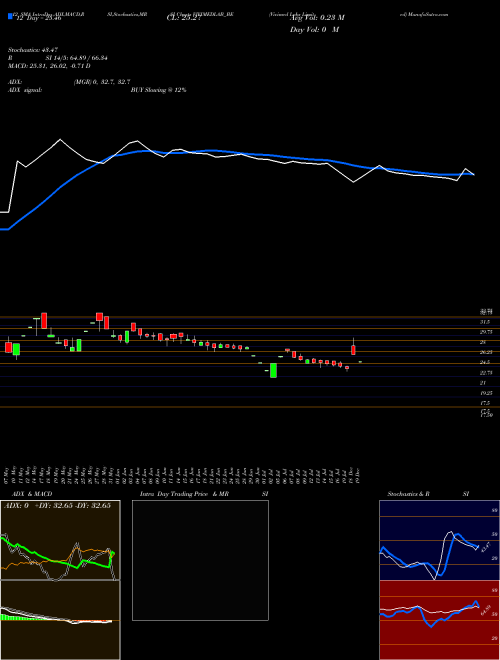500x660 pixels.
Task: Click the 22.75 price axis label
Action: [x=486, y=373]
